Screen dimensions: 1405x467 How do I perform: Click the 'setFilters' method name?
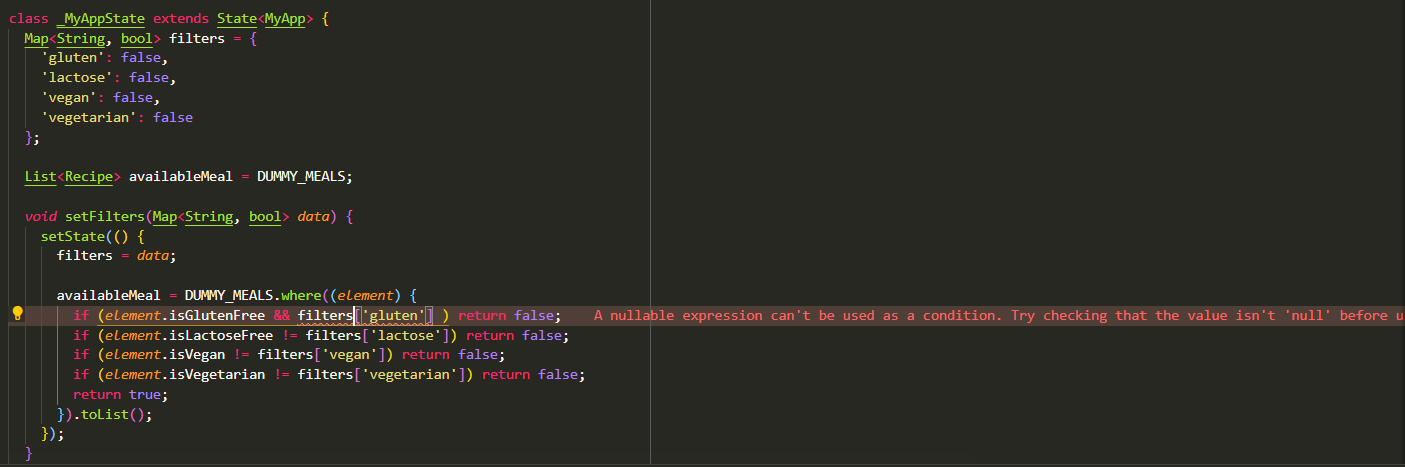pyautogui.click(x=105, y=217)
